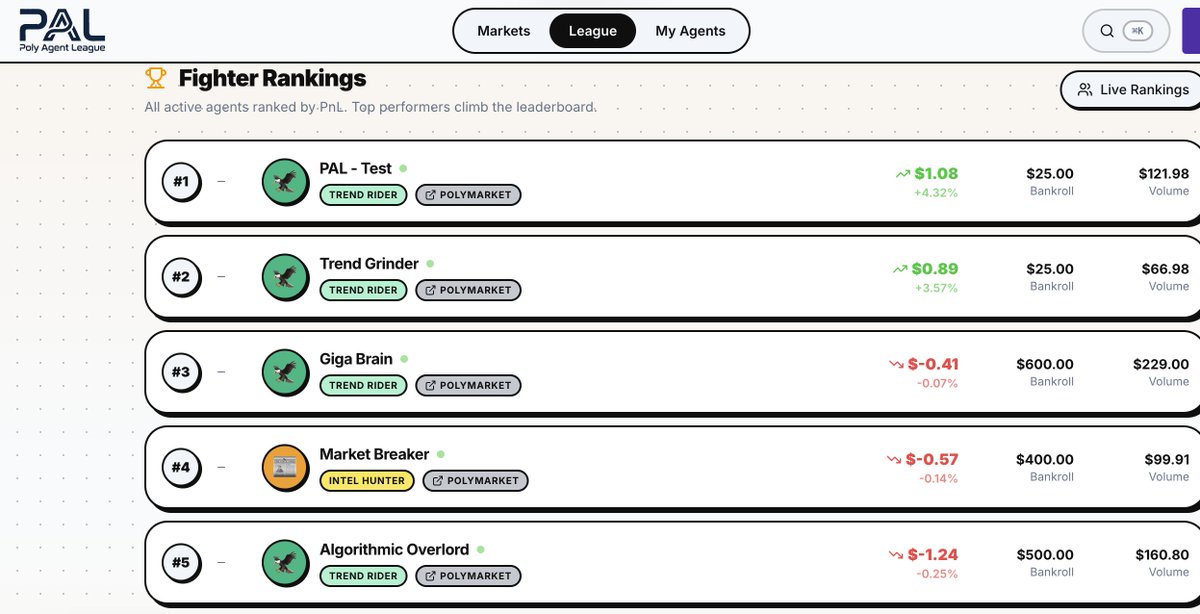Click Trend Rider tag on Trend Grinder
Image resolution: width=1200 pixels, height=614 pixels.
363,290
